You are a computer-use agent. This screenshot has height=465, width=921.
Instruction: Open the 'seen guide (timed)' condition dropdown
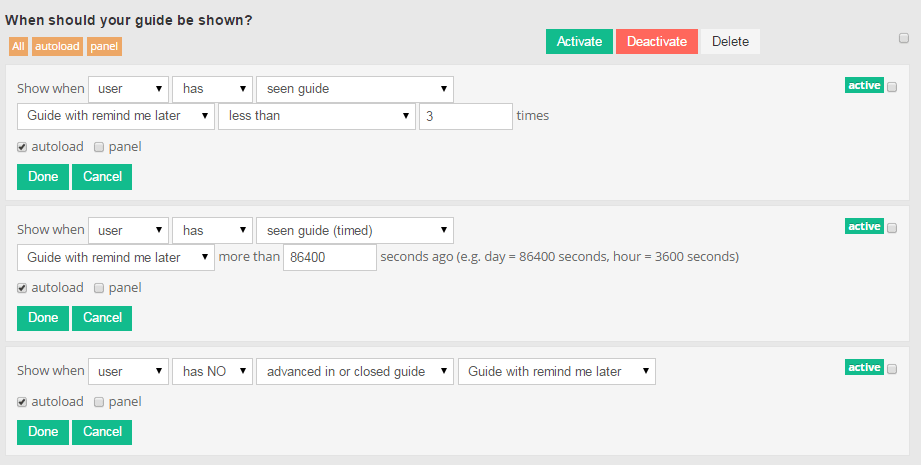(354, 231)
